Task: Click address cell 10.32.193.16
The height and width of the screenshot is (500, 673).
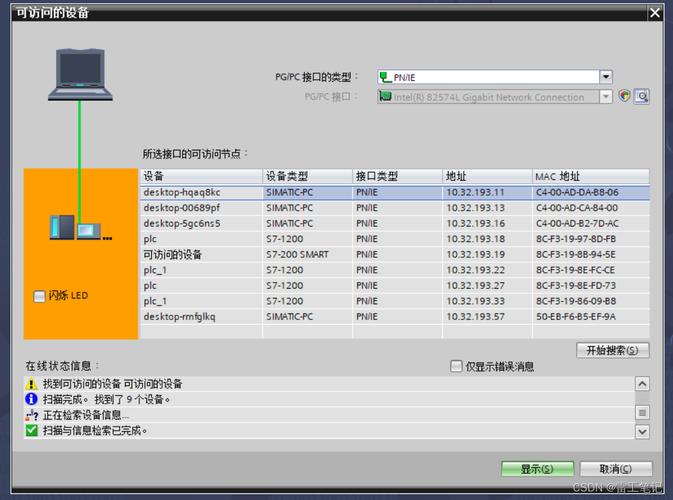Action: [487, 223]
